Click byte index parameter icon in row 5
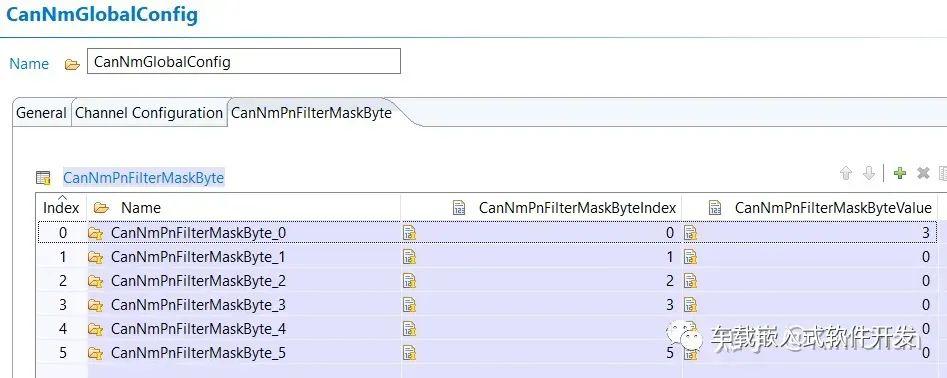This screenshot has width=947, height=378. [x=409, y=353]
